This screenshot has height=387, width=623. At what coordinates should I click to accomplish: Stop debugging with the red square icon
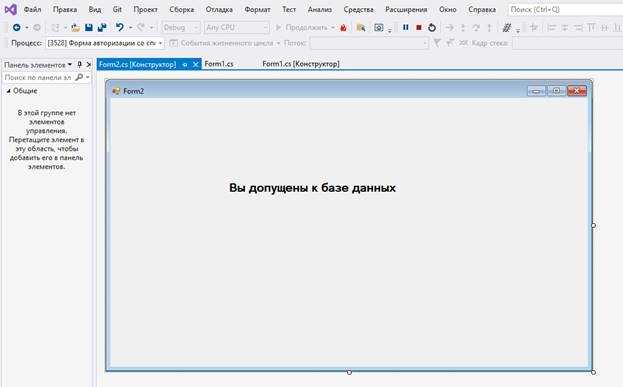coord(418,27)
